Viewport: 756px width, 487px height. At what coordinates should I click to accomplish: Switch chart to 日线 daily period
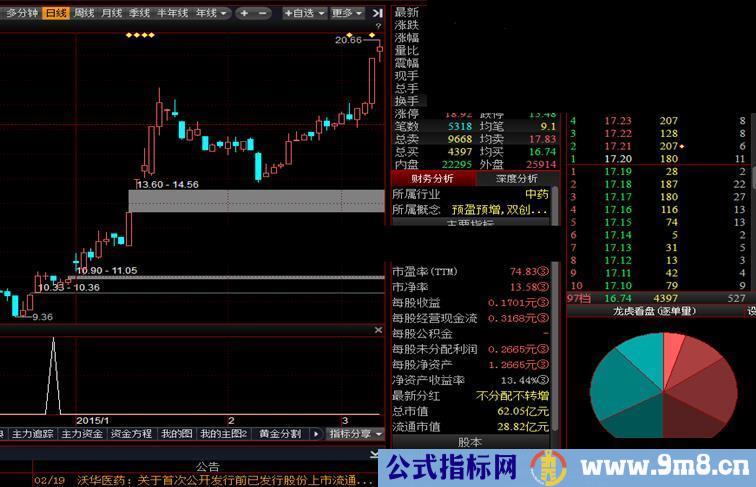pos(56,14)
